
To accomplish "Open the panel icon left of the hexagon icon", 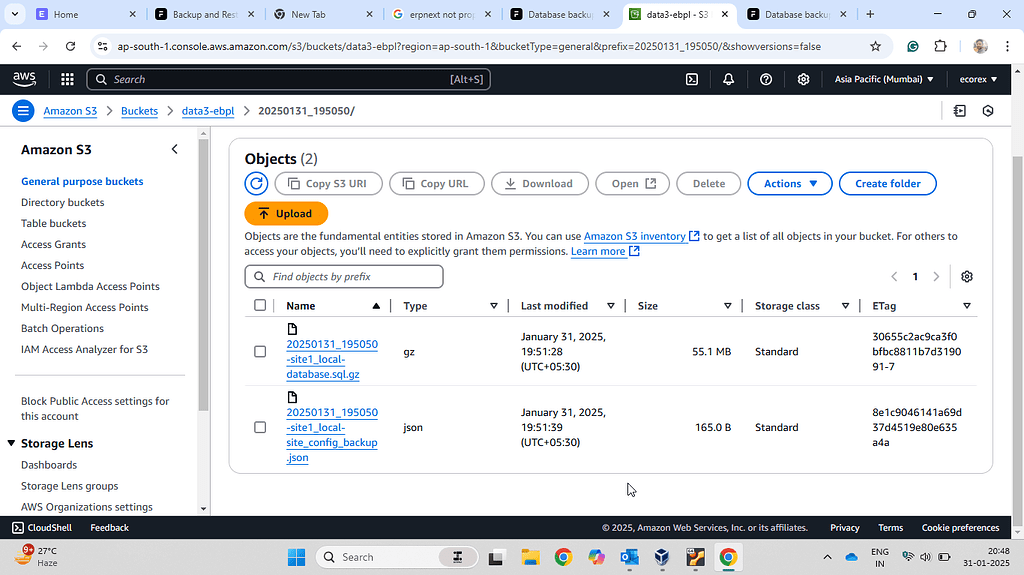I will (x=959, y=111).
